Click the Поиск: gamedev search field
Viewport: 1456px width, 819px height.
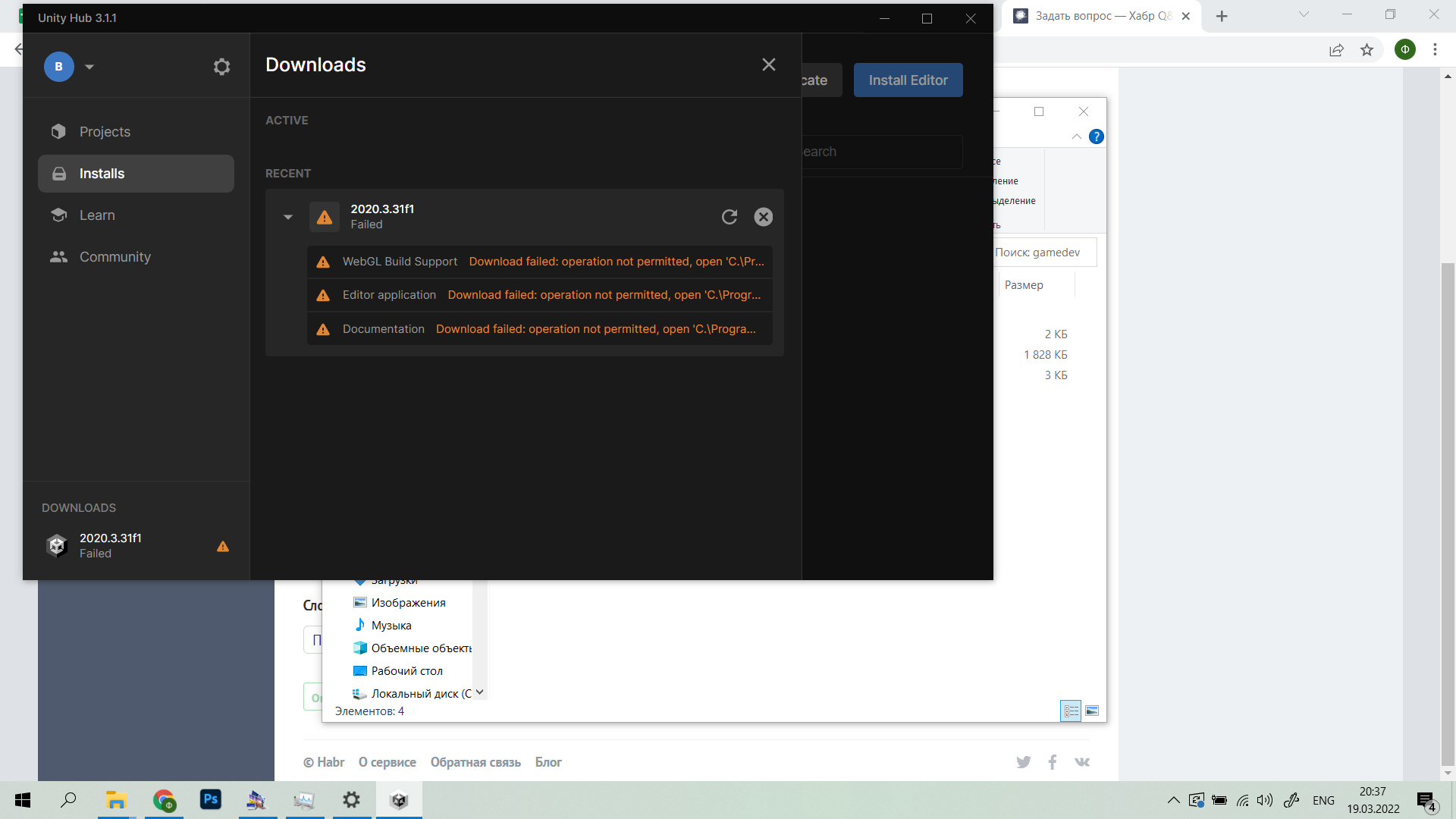(x=1045, y=253)
